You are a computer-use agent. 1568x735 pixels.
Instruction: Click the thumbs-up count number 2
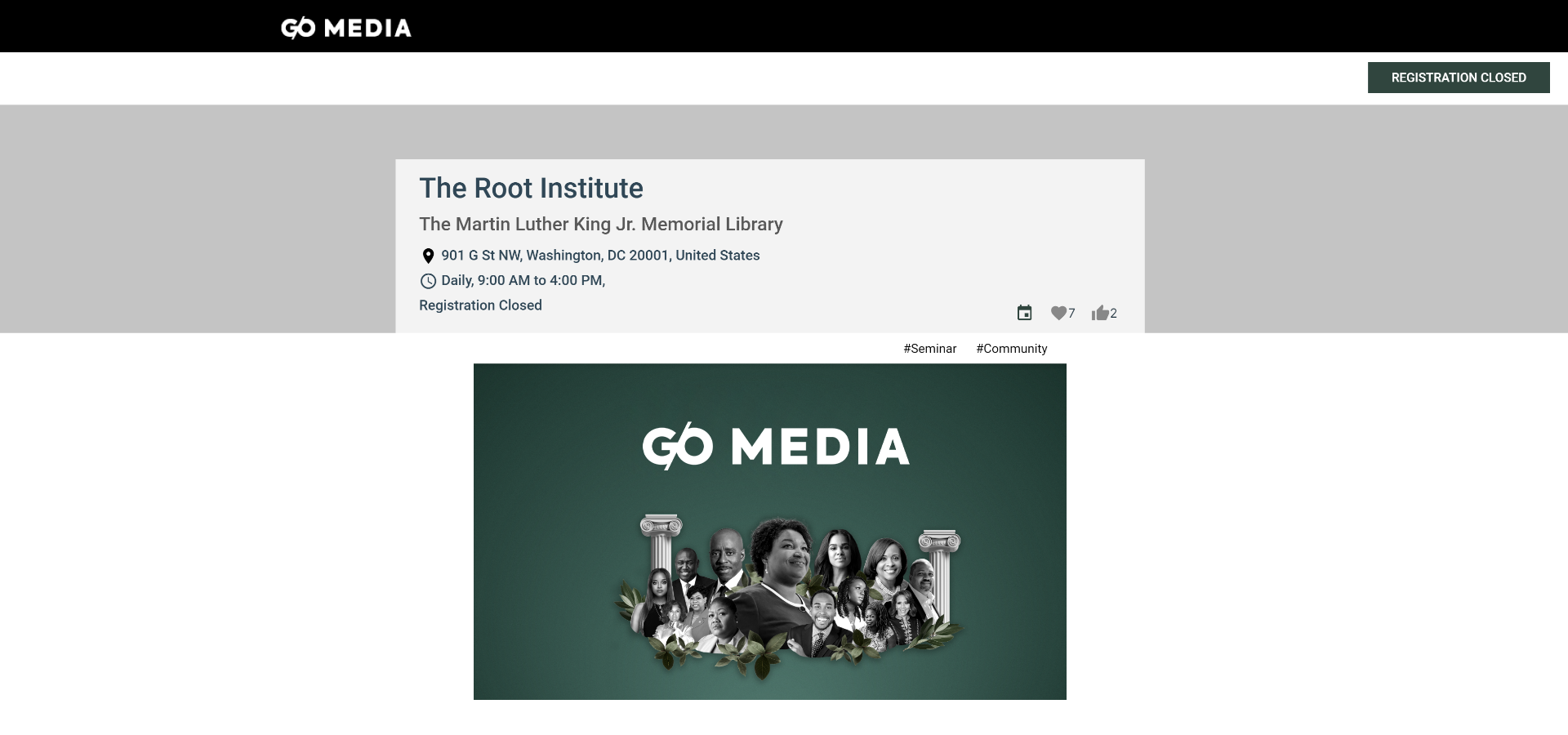coord(1113,314)
